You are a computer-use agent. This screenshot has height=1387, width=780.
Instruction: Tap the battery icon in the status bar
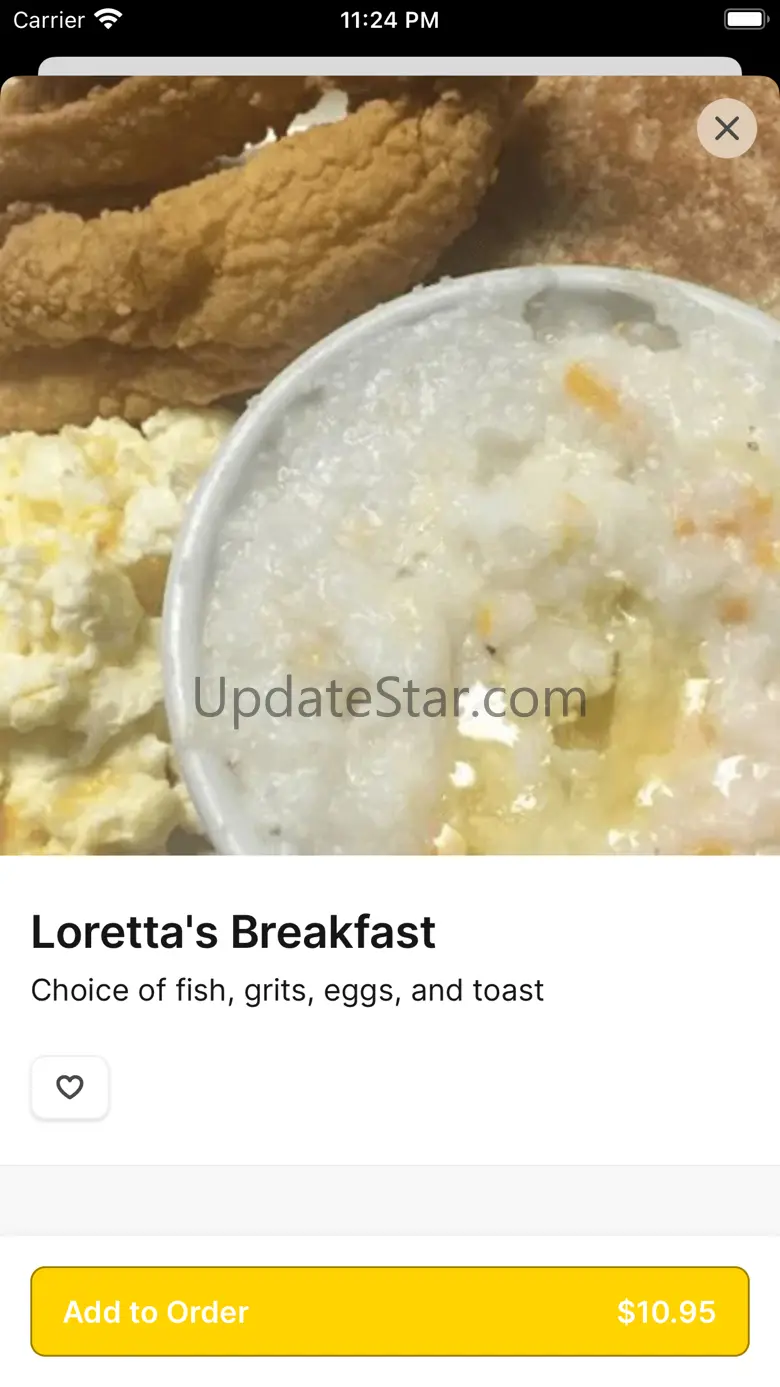(x=744, y=20)
